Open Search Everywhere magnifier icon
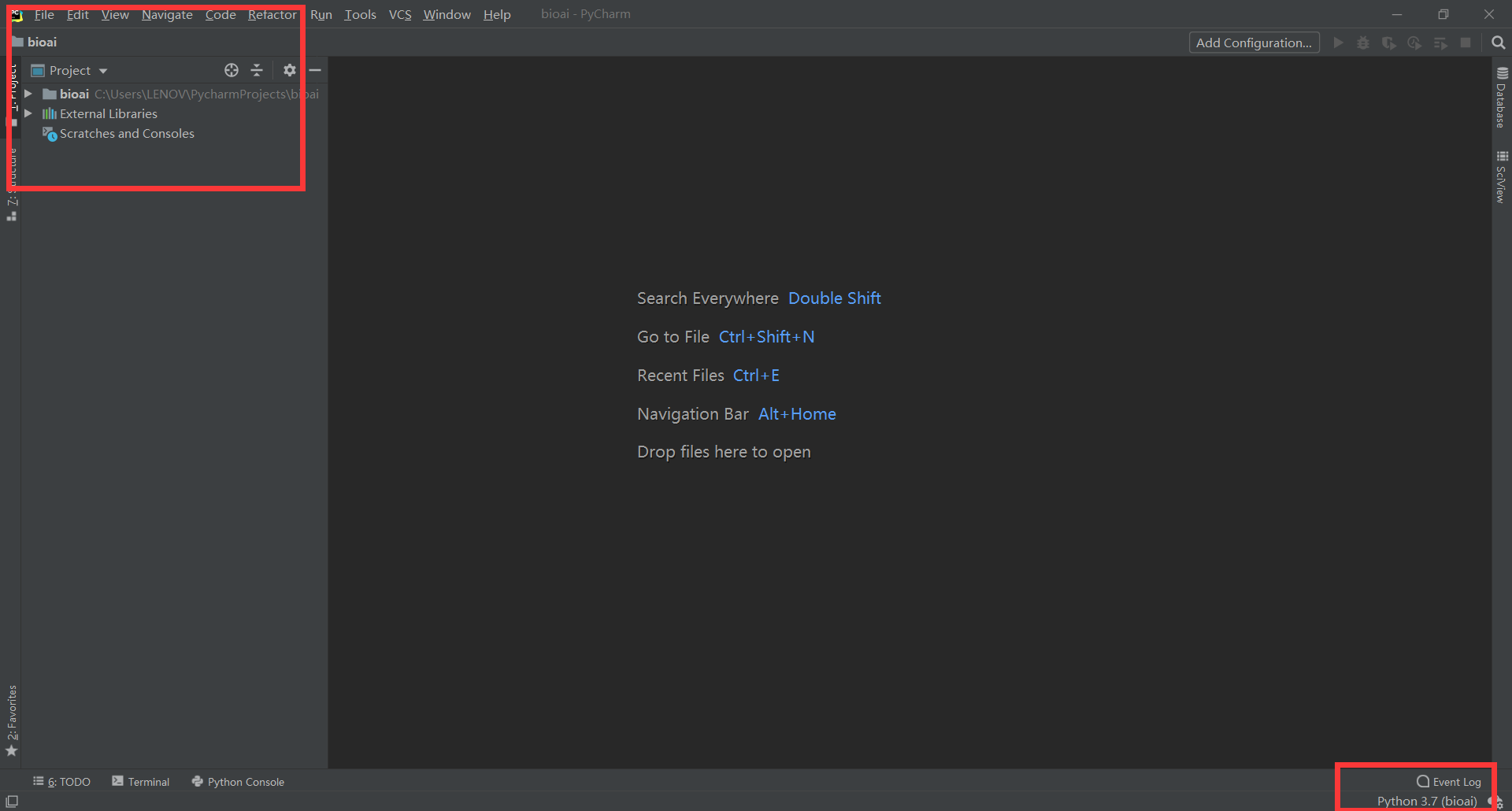The width and height of the screenshot is (1512, 811). tap(1499, 43)
